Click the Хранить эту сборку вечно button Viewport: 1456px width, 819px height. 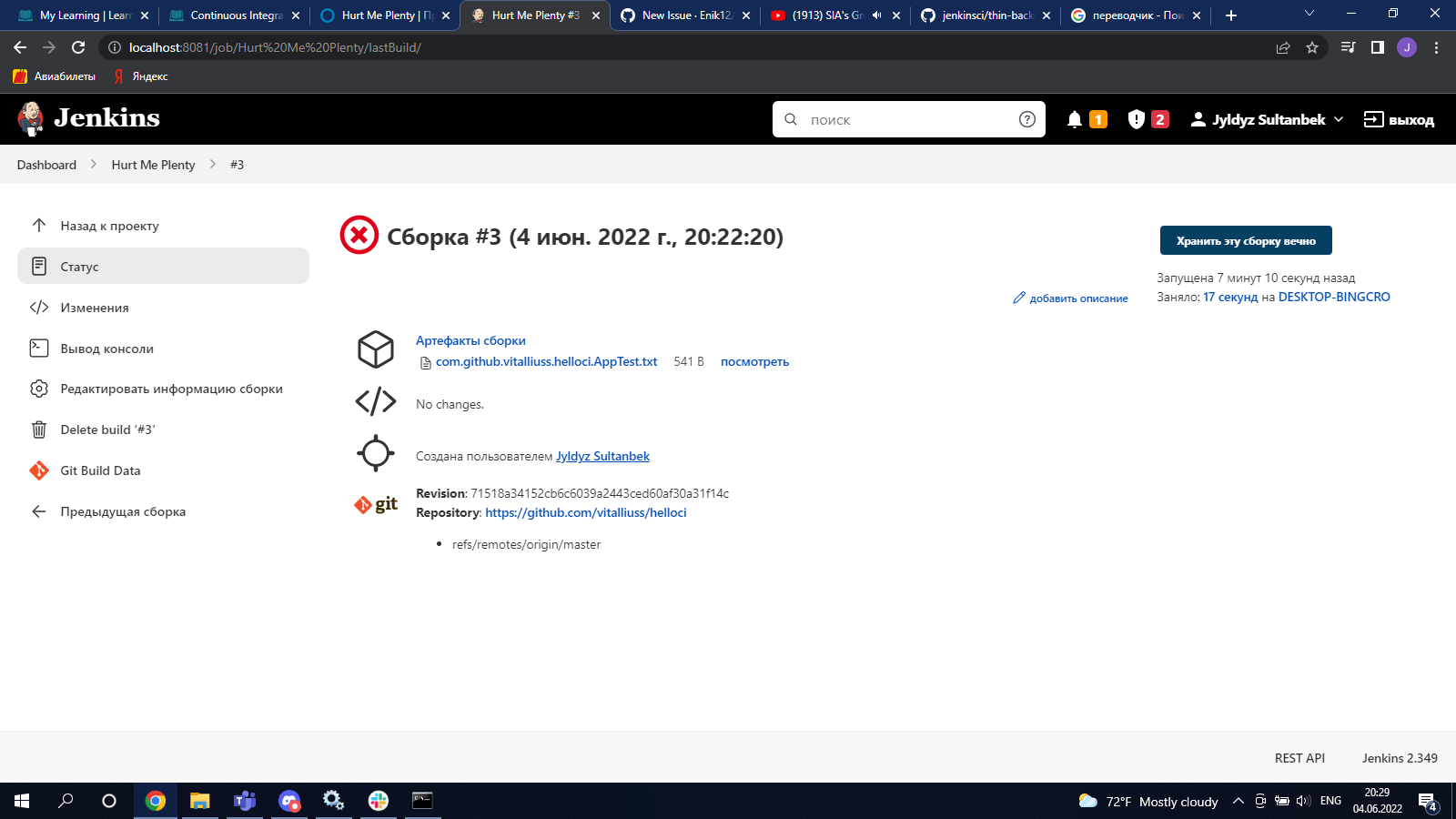point(1246,240)
